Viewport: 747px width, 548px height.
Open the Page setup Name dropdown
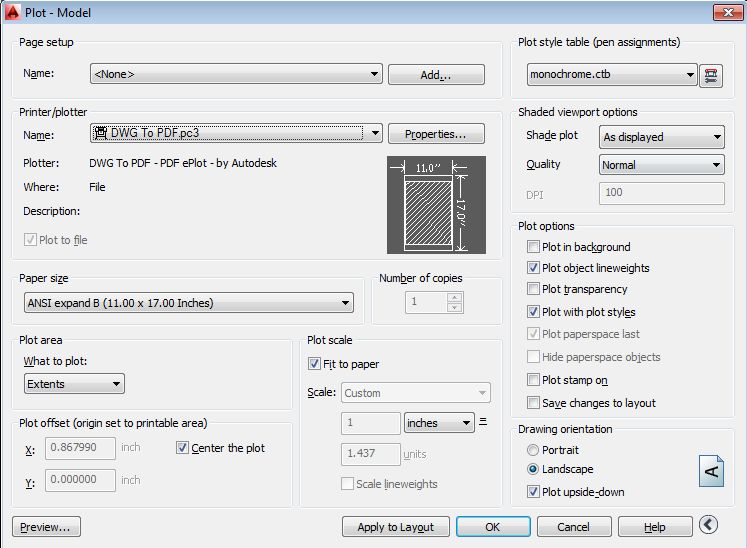click(x=236, y=74)
